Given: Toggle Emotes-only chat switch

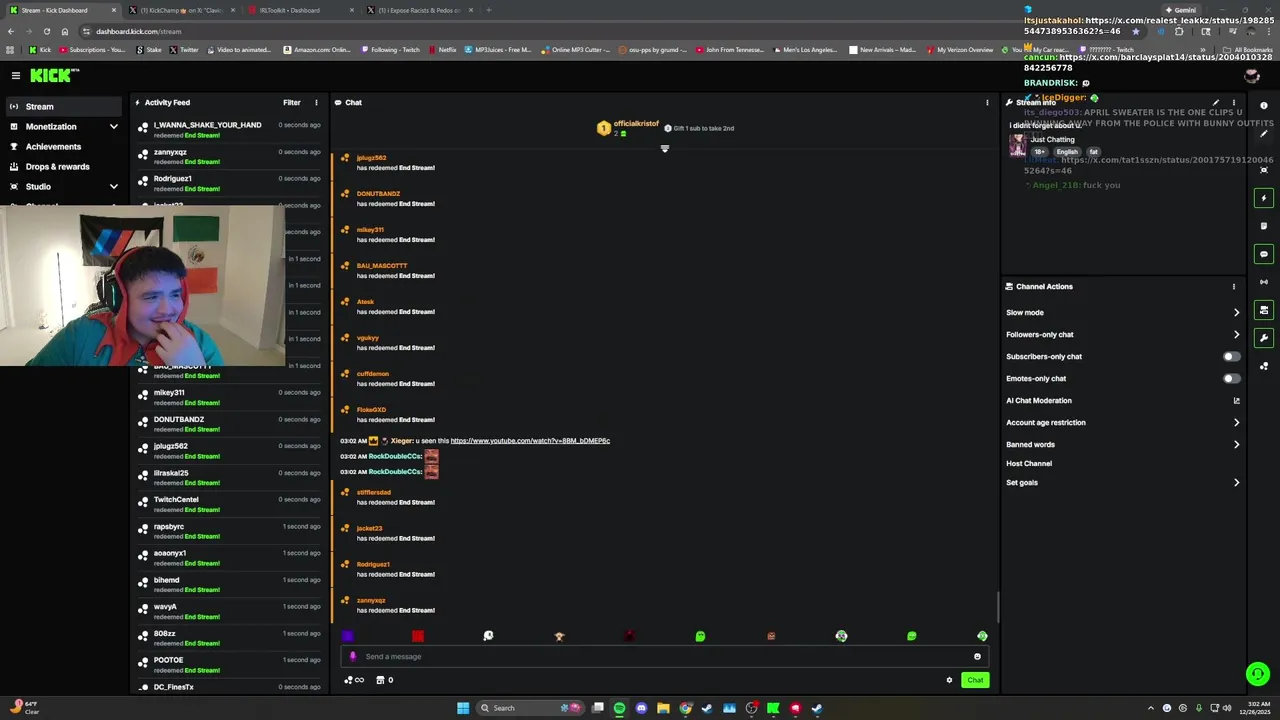Looking at the screenshot, I should (x=1232, y=379).
